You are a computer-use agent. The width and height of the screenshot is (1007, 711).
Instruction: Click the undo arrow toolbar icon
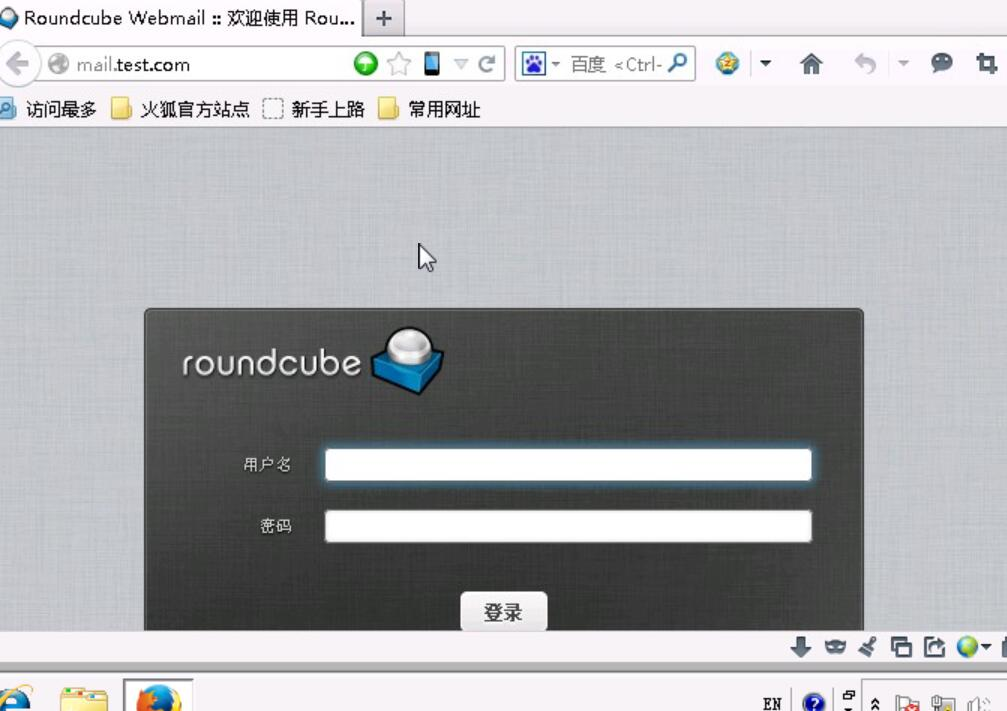point(865,63)
